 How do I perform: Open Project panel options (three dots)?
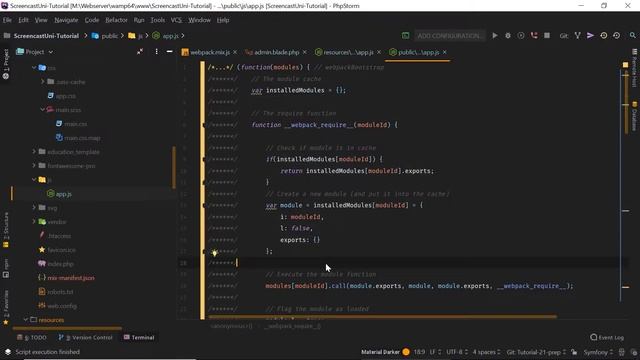tap(156, 51)
